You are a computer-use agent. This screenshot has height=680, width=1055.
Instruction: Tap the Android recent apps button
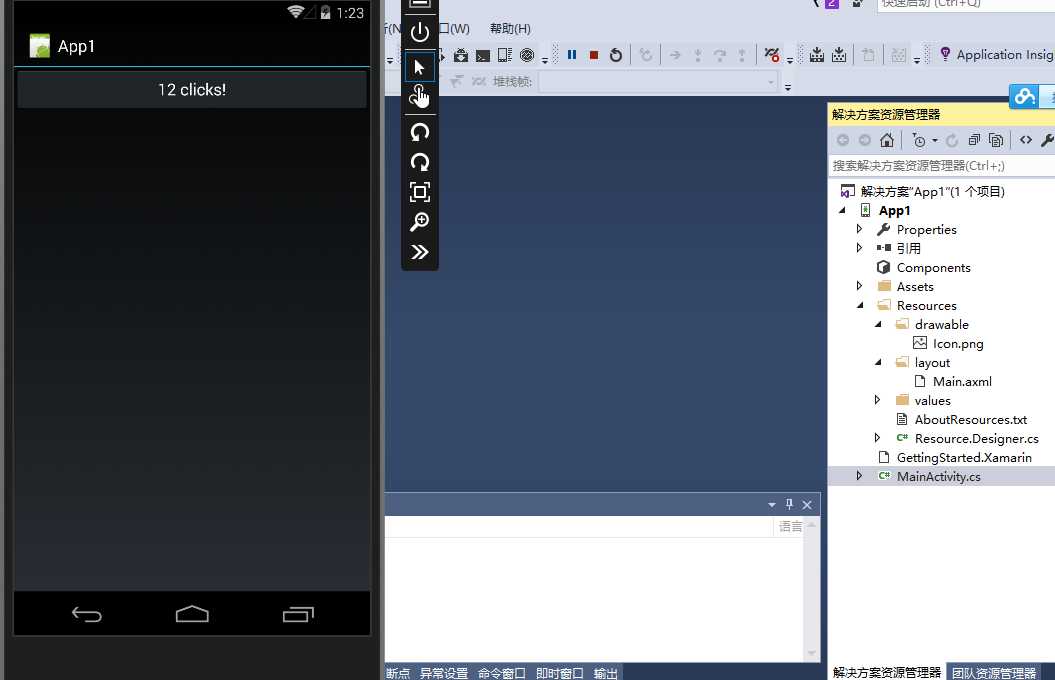pos(298,614)
